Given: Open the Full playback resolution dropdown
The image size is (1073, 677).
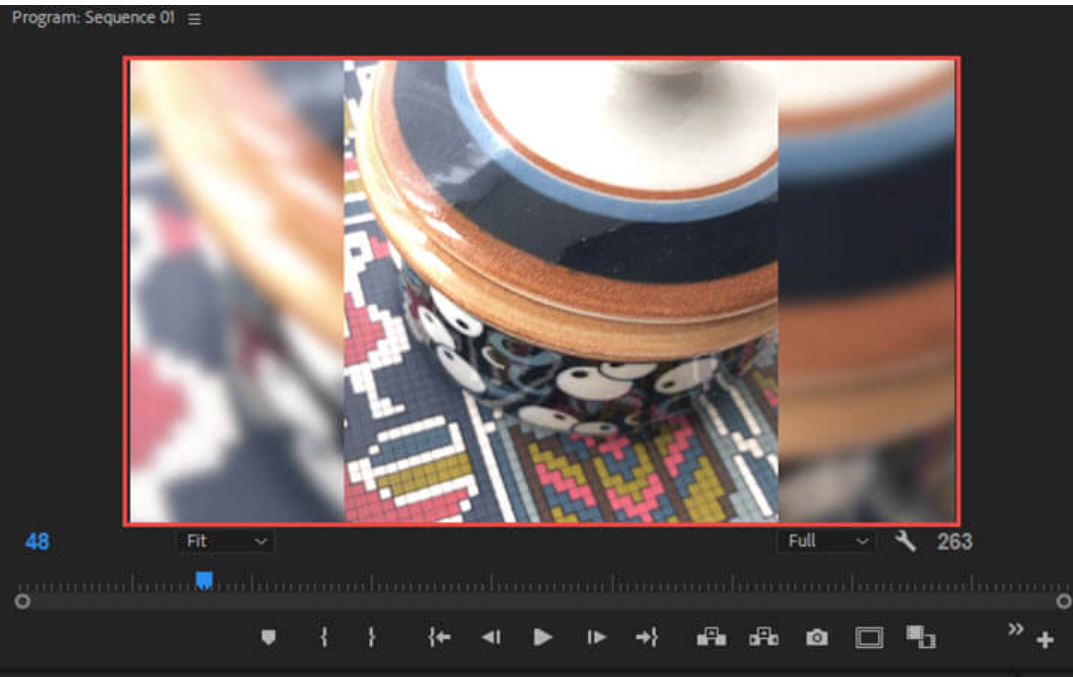Looking at the screenshot, I should point(827,541).
